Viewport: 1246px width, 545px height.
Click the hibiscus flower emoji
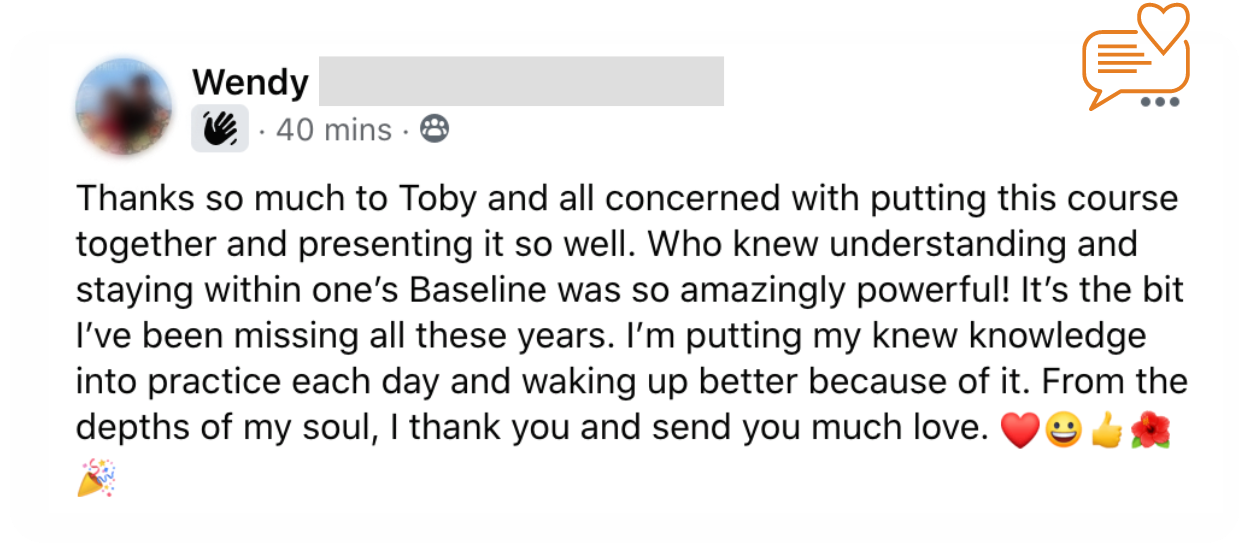click(x=1148, y=431)
